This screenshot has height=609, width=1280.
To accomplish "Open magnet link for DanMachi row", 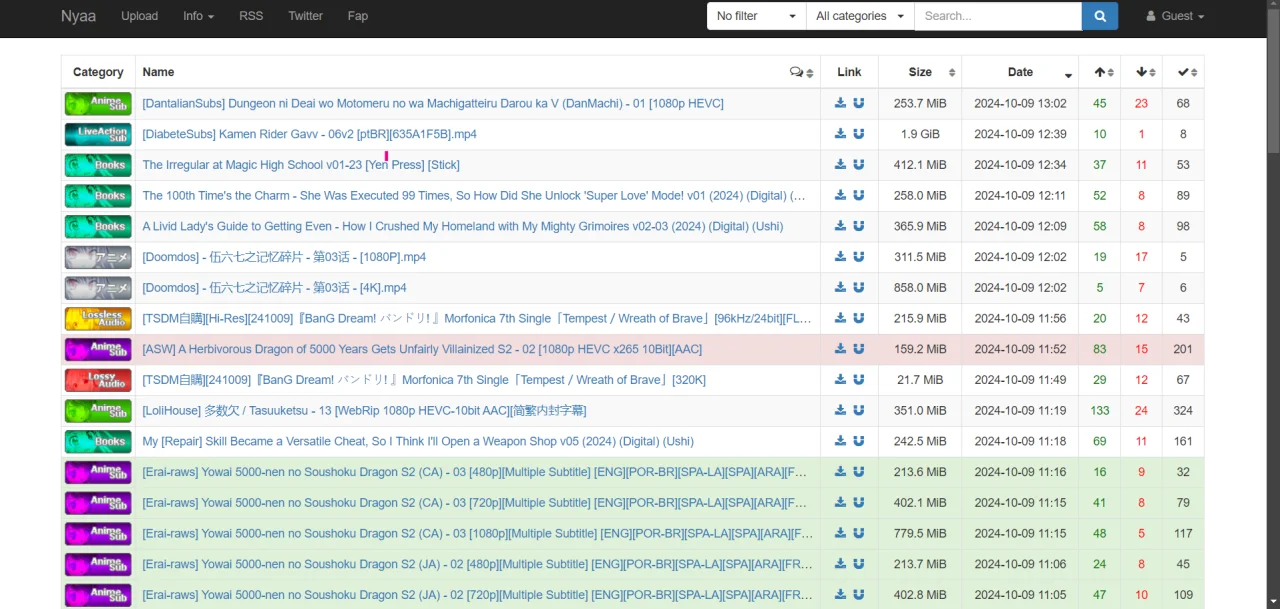I will 858,103.
